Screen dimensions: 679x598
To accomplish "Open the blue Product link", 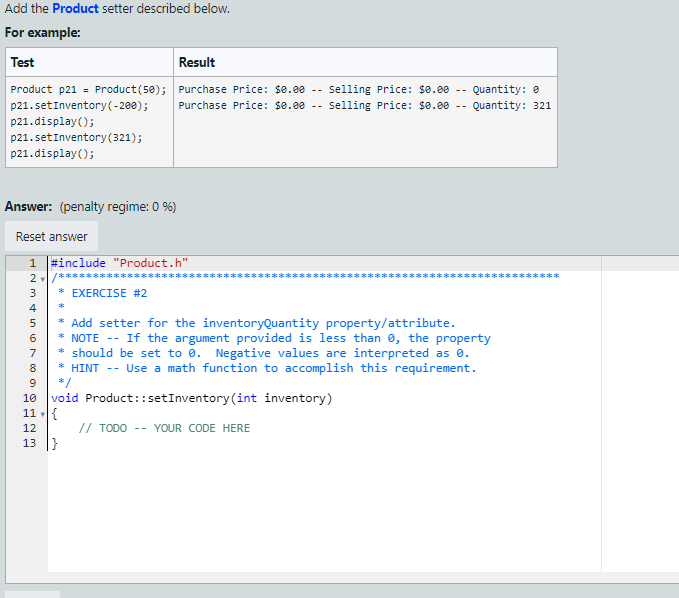I will coord(75,8).
